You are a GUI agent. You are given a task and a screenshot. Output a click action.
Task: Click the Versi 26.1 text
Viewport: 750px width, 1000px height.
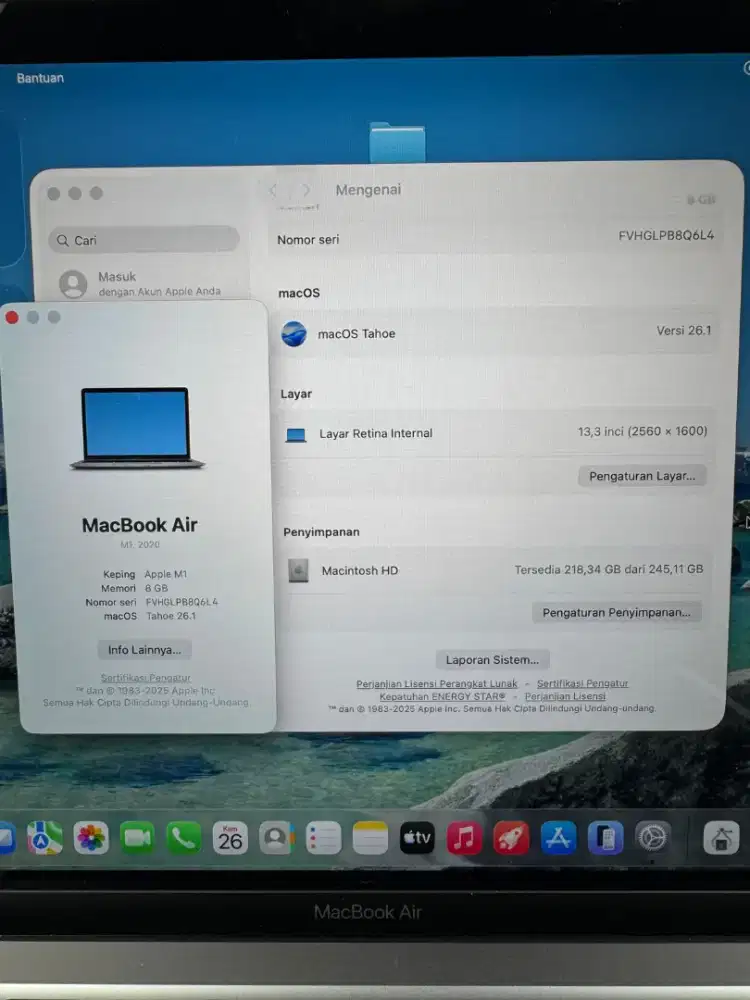click(684, 330)
